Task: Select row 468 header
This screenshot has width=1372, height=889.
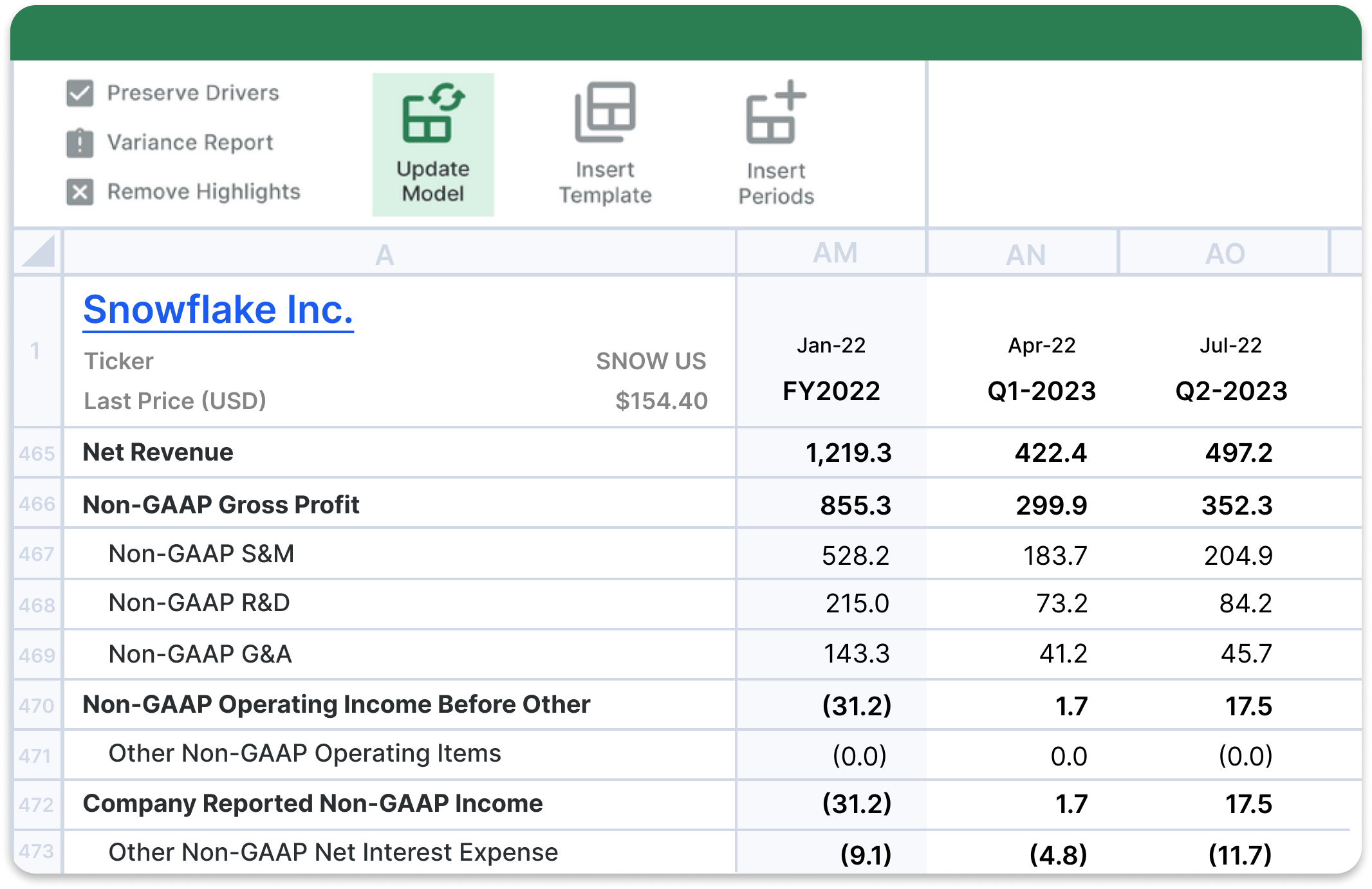Action: tap(37, 605)
